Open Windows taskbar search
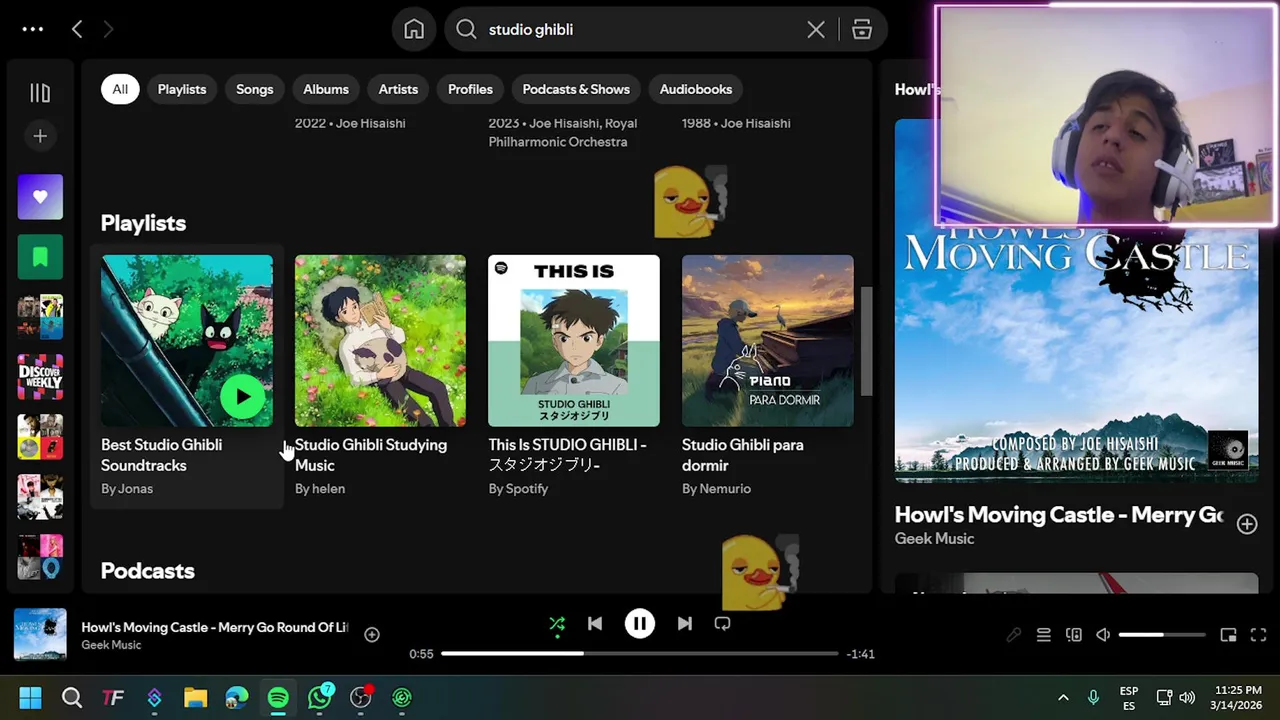This screenshot has height=720, width=1280. point(71,697)
